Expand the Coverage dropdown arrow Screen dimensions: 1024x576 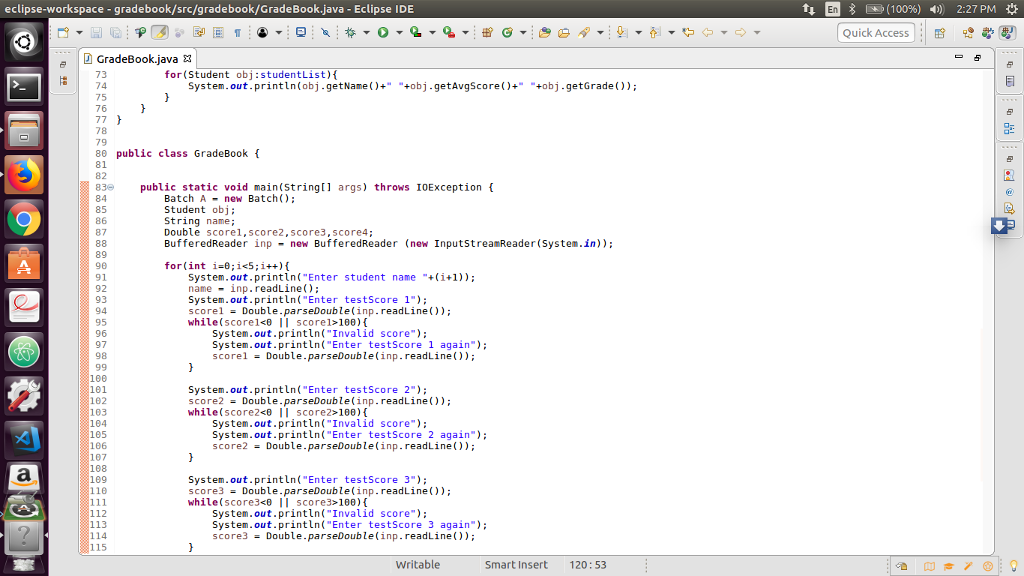432,33
